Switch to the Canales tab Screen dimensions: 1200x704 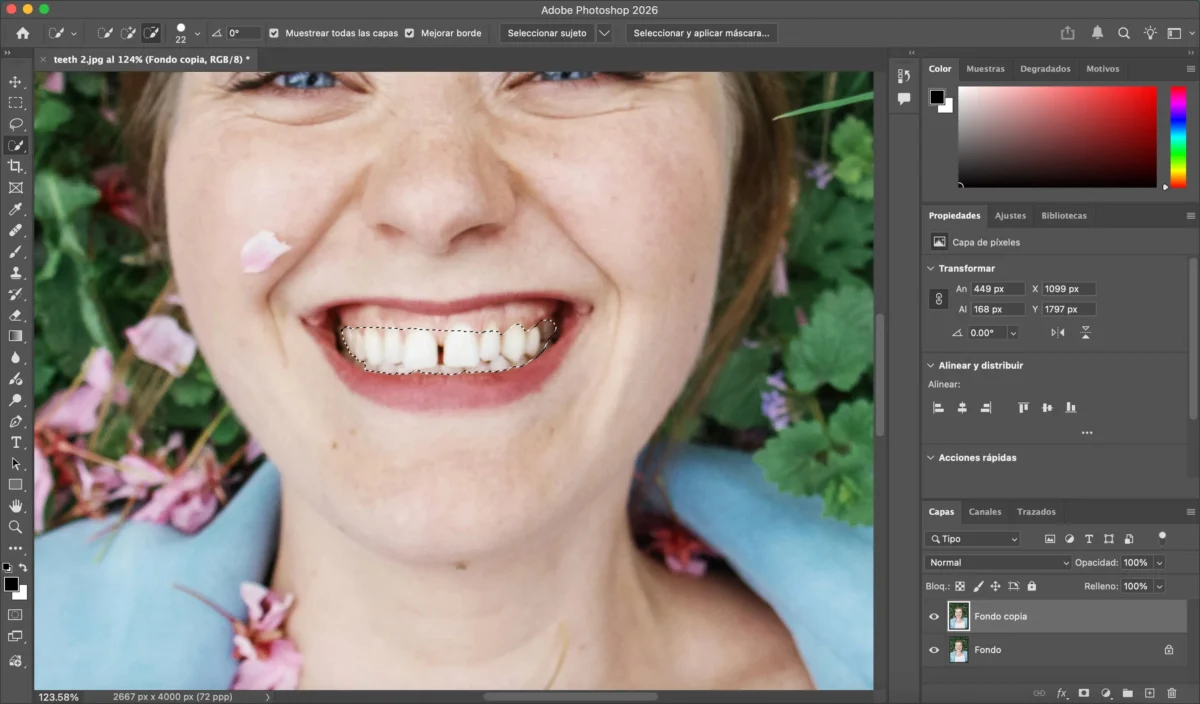click(x=985, y=512)
